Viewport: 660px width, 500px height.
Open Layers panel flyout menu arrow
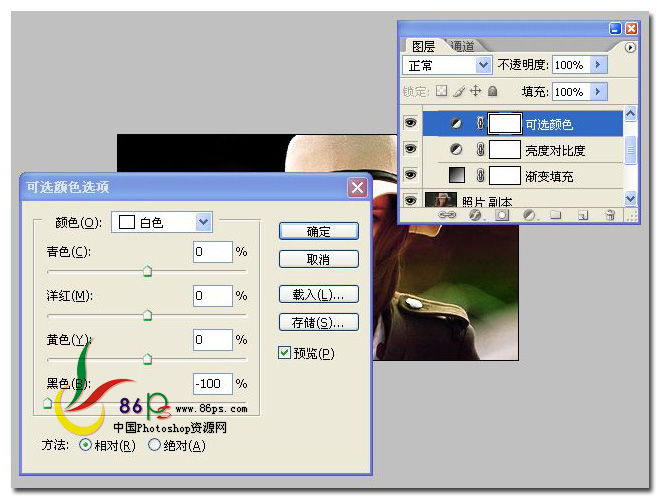[x=630, y=47]
